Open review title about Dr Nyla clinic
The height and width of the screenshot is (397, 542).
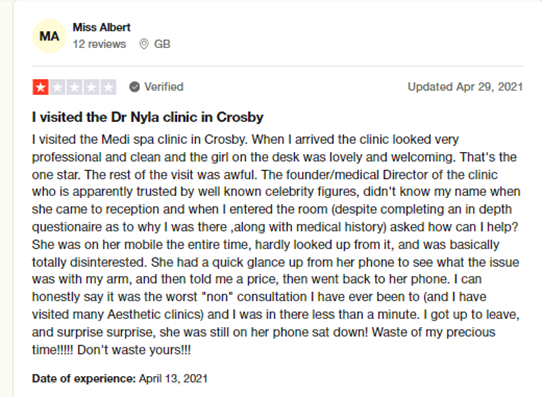click(x=148, y=117)
